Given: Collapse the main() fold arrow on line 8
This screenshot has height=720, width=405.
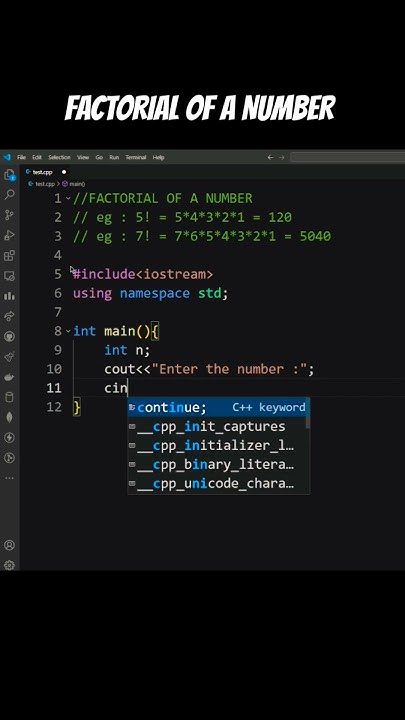Looking at the screenshot, I should [68, 331].
